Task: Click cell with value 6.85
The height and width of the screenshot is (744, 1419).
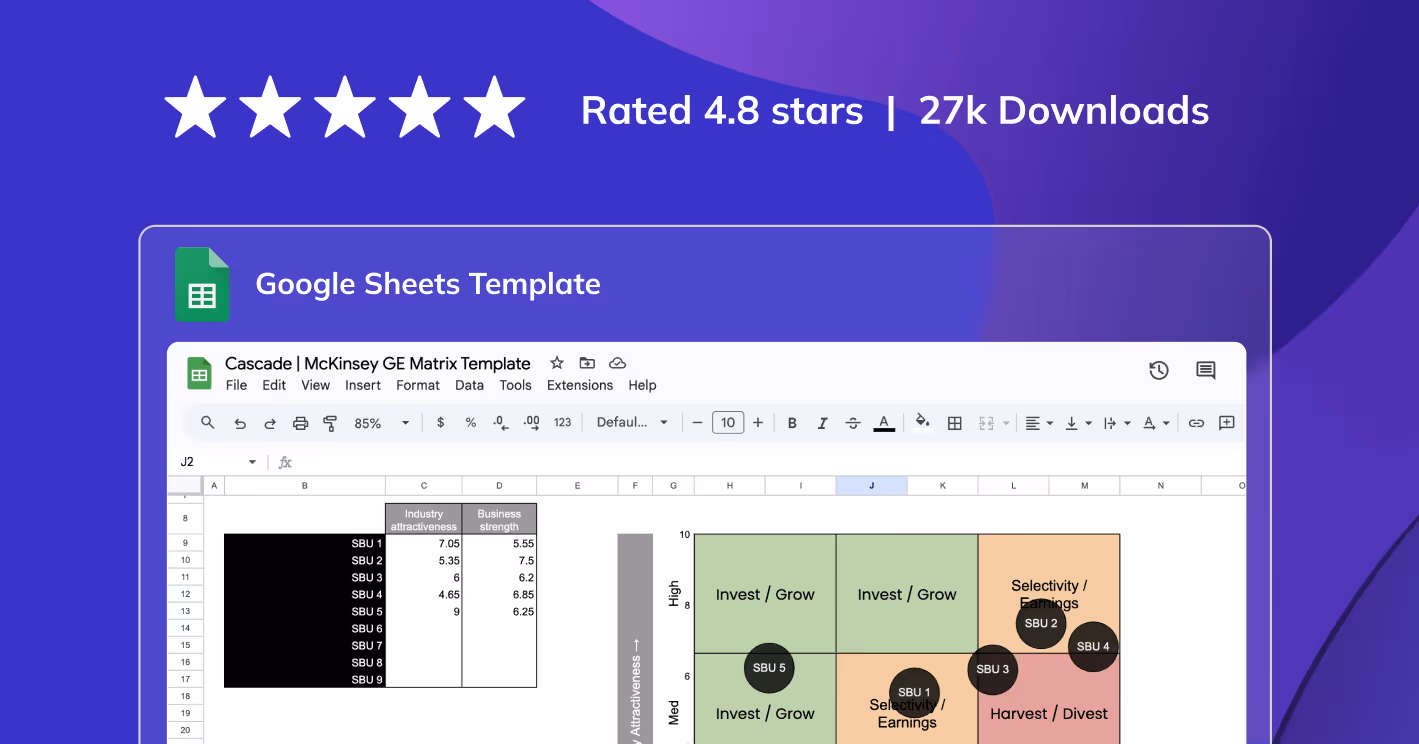Action: (499, 594)
